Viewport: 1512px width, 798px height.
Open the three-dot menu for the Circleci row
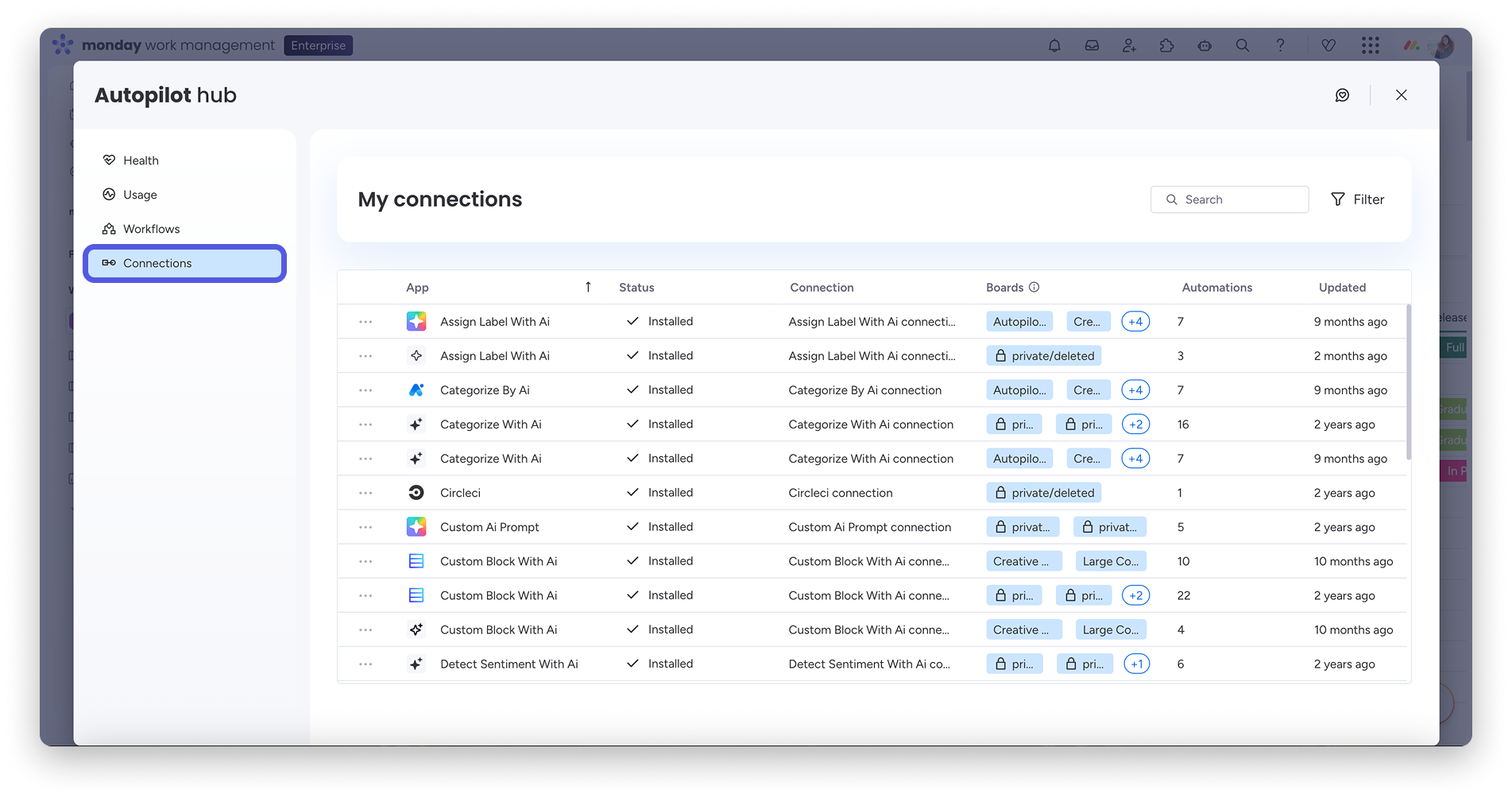pos(365,493)
